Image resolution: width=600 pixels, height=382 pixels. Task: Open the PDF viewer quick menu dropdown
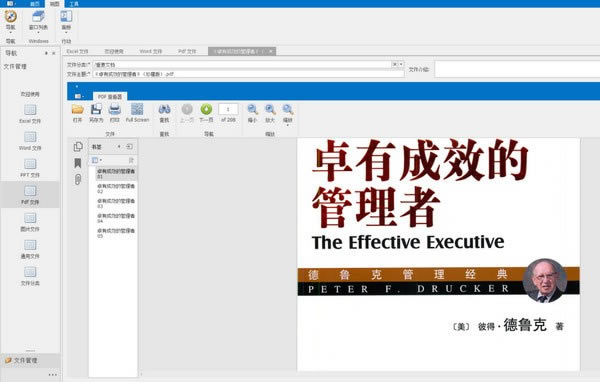pyautogui.click(x=79, y=96)
